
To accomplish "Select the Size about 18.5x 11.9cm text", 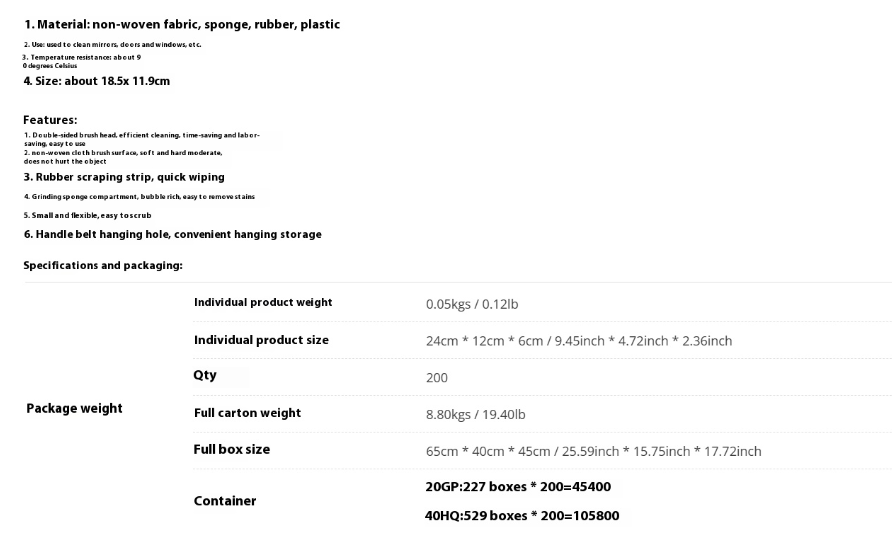I will point(97,81).
